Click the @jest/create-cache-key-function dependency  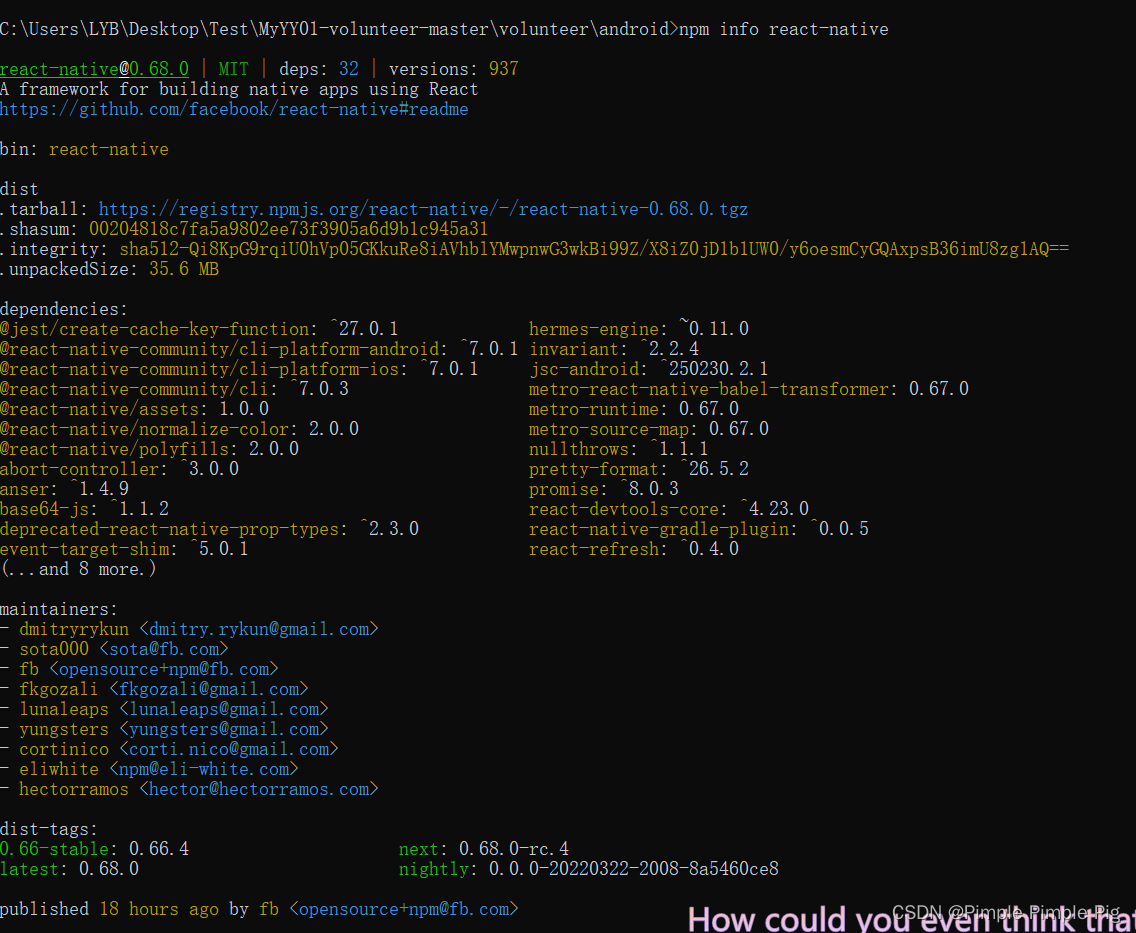(x=199, y=329)
